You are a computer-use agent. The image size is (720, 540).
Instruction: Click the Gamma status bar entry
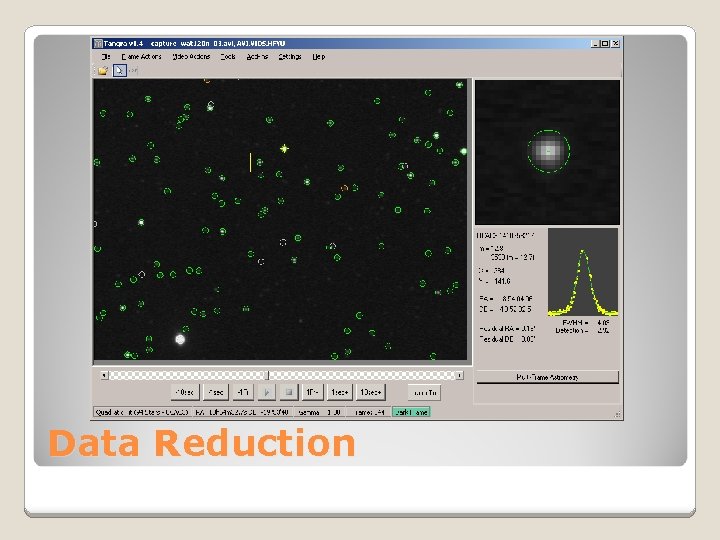click(319, 412)
